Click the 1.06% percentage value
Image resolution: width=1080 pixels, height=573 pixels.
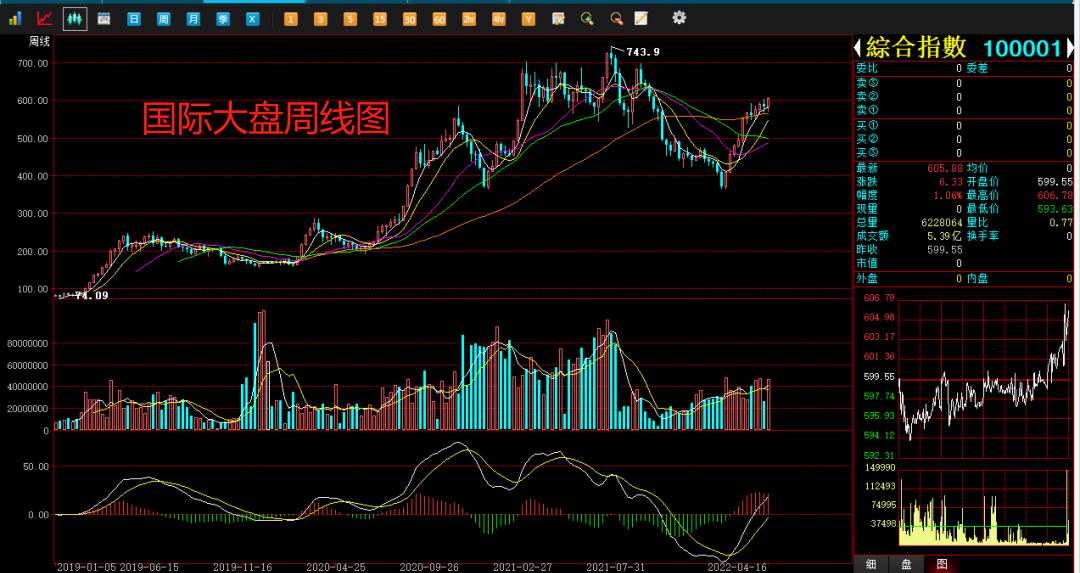pos(947,196)
